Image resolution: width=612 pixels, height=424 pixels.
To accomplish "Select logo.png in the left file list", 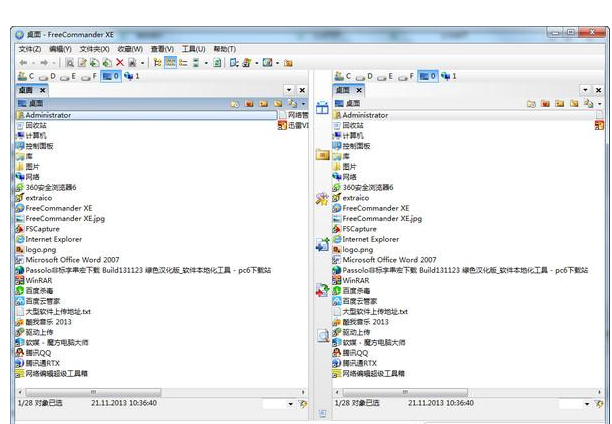I will pyautogui.click(x=36, y=249).
